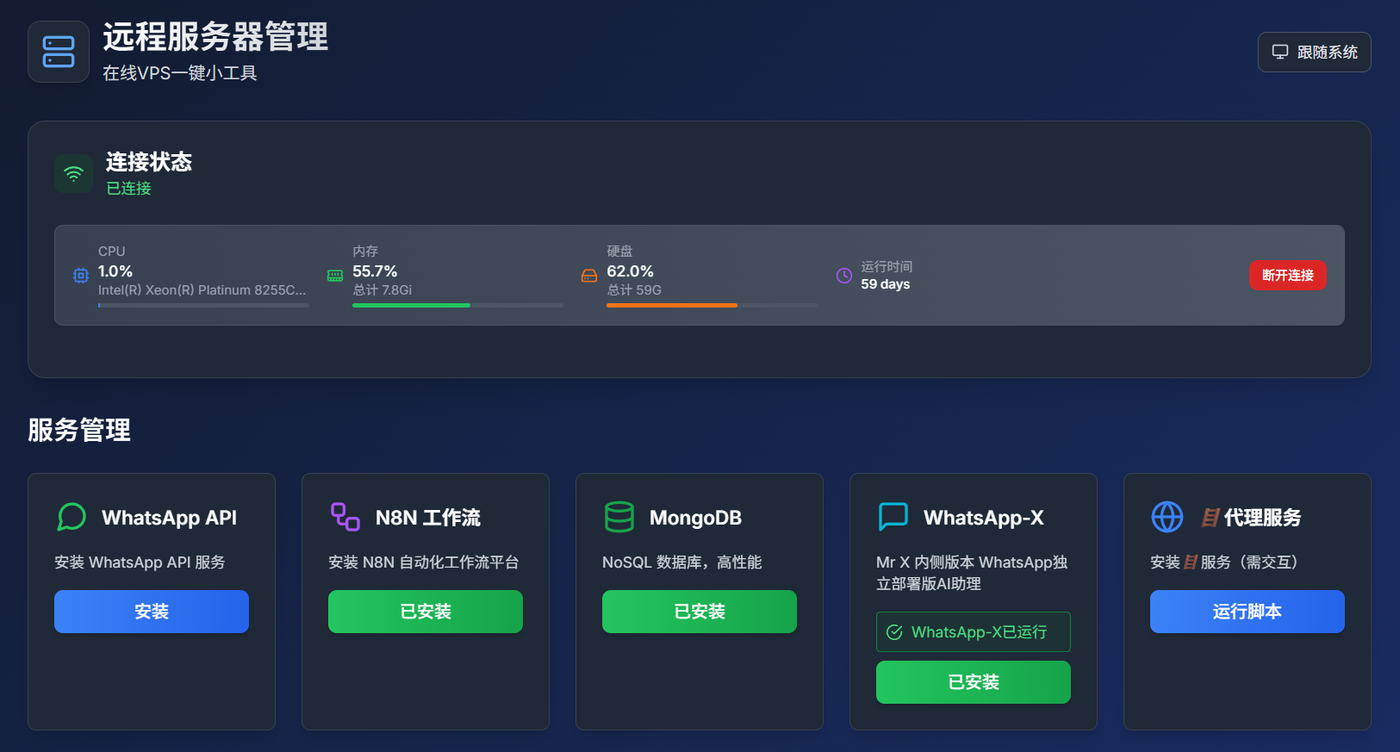Click the 在线VPS一键小工具 subtitle
Screen dimensions: 1400x752
coord(180,73)
